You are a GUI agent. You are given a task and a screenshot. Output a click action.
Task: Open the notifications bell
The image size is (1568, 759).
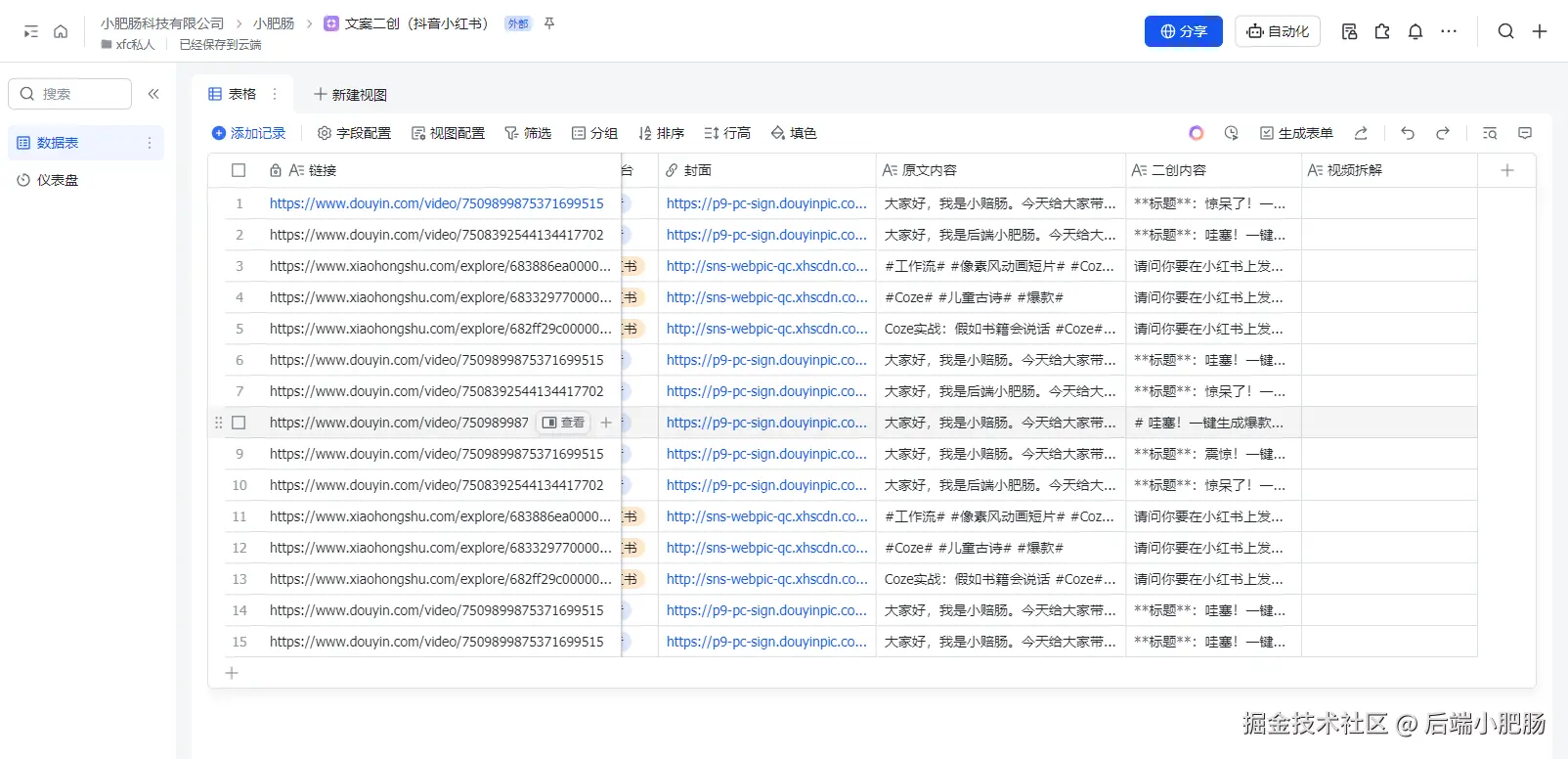[x=1416, y=31]
